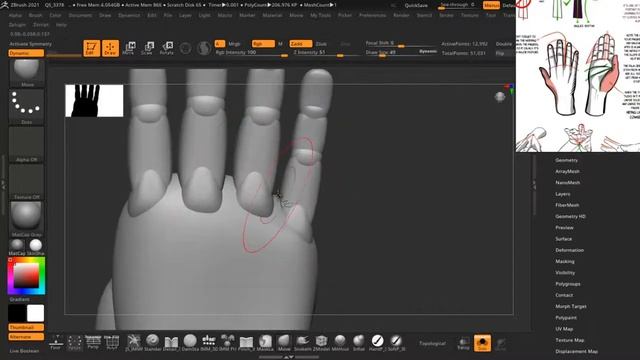The image size is (640, 360).
Task: Expand the Layers subpalette
Action: pos(563,194)
